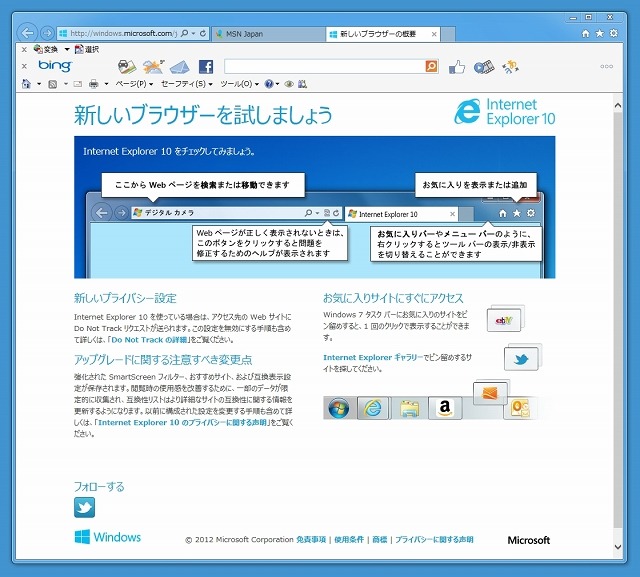Expand the ツール(O) dropdown menu
Screen dimensions: 640x577
click(x=240, y=84)
